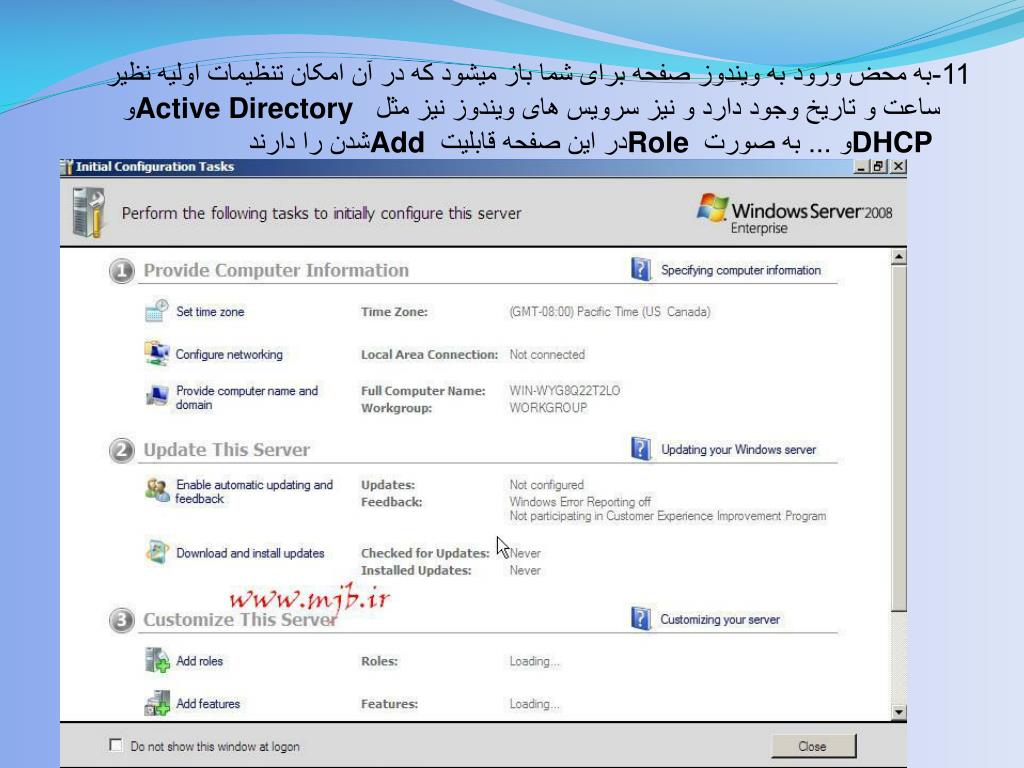
Task: Click the Add features icon
Action: [x=157, y=703]
